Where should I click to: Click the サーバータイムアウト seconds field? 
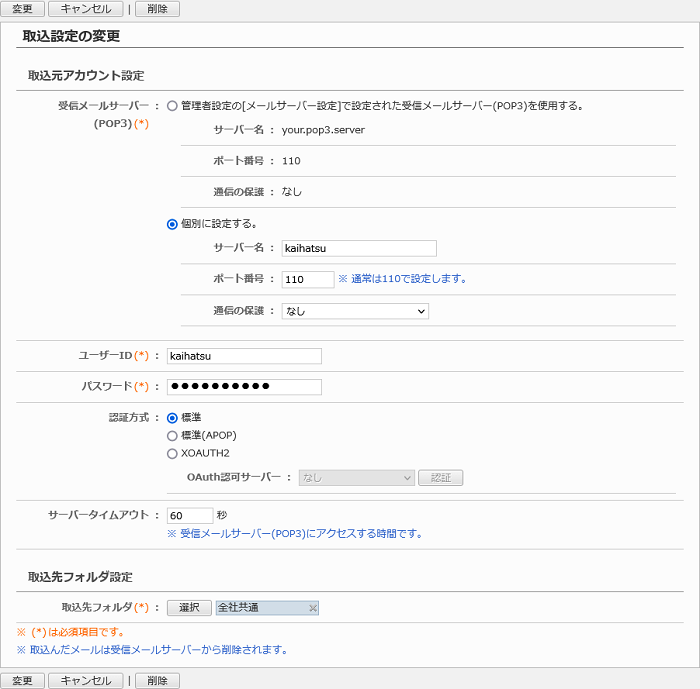pos(190,516)
